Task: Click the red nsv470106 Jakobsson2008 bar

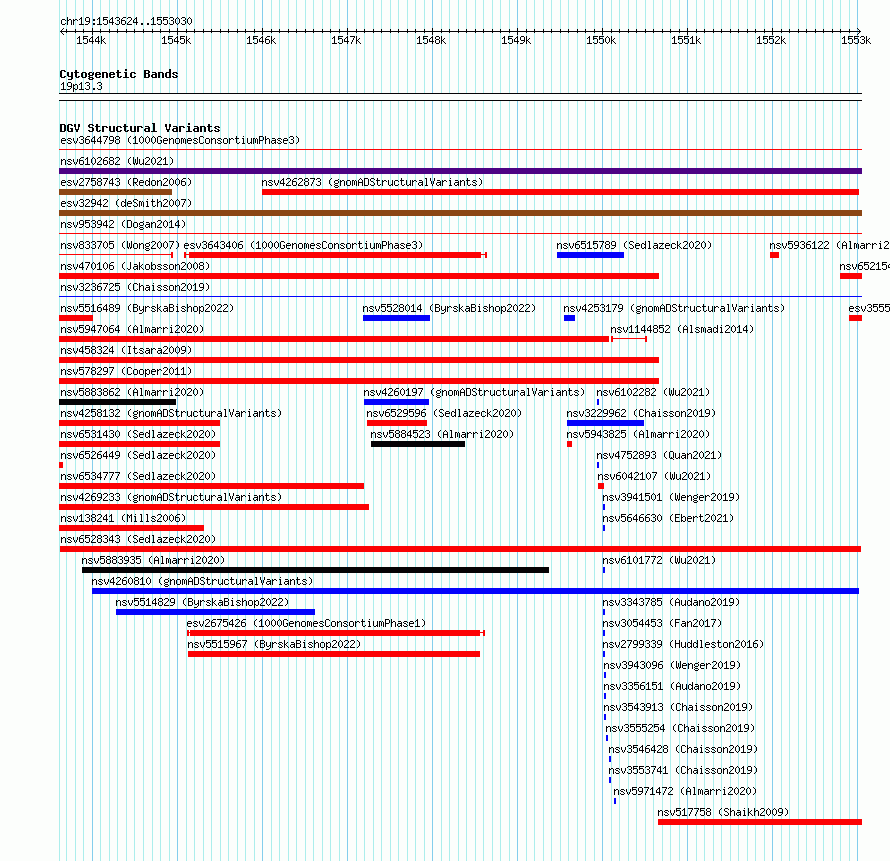Action: pyautogui.click(x=359, y=276)
